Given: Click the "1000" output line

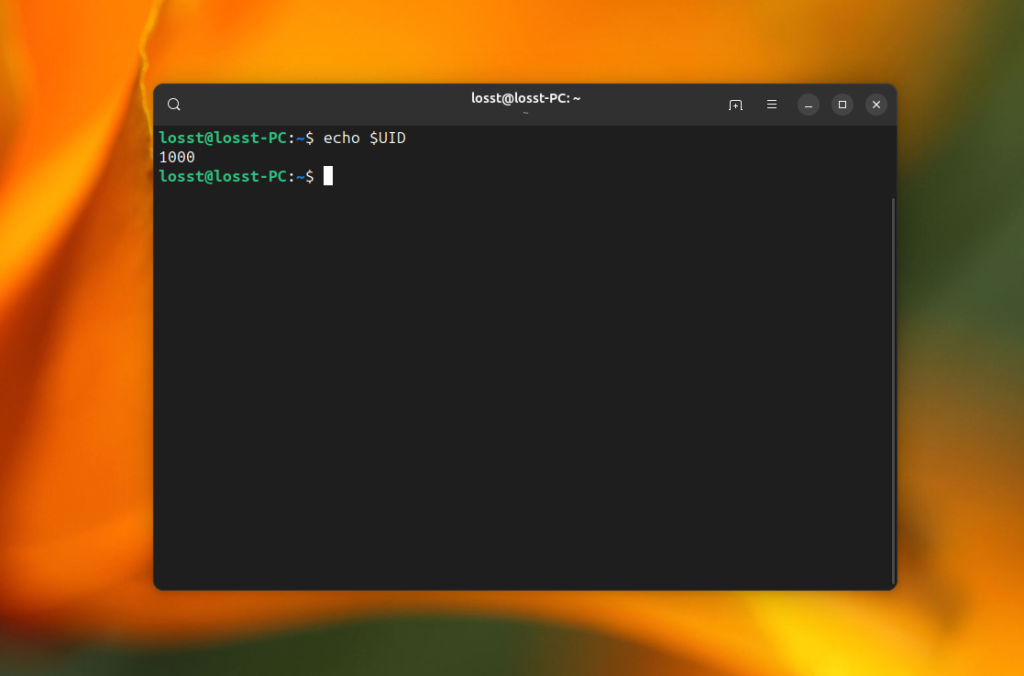Looking at the screenshot, I should pos(177,157).
